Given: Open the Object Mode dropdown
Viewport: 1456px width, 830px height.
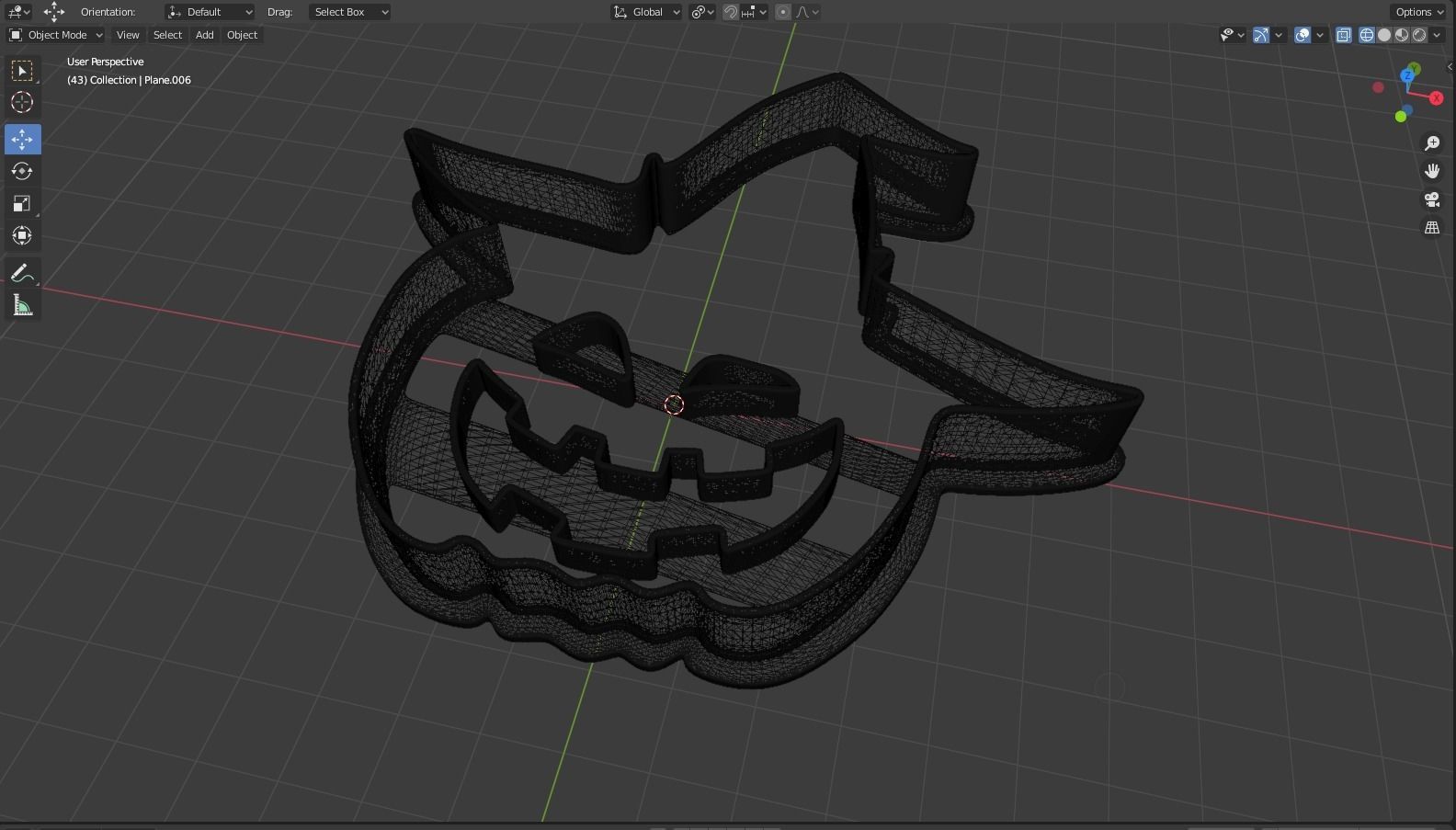Looking at the screenshot, I should [56, 35].
